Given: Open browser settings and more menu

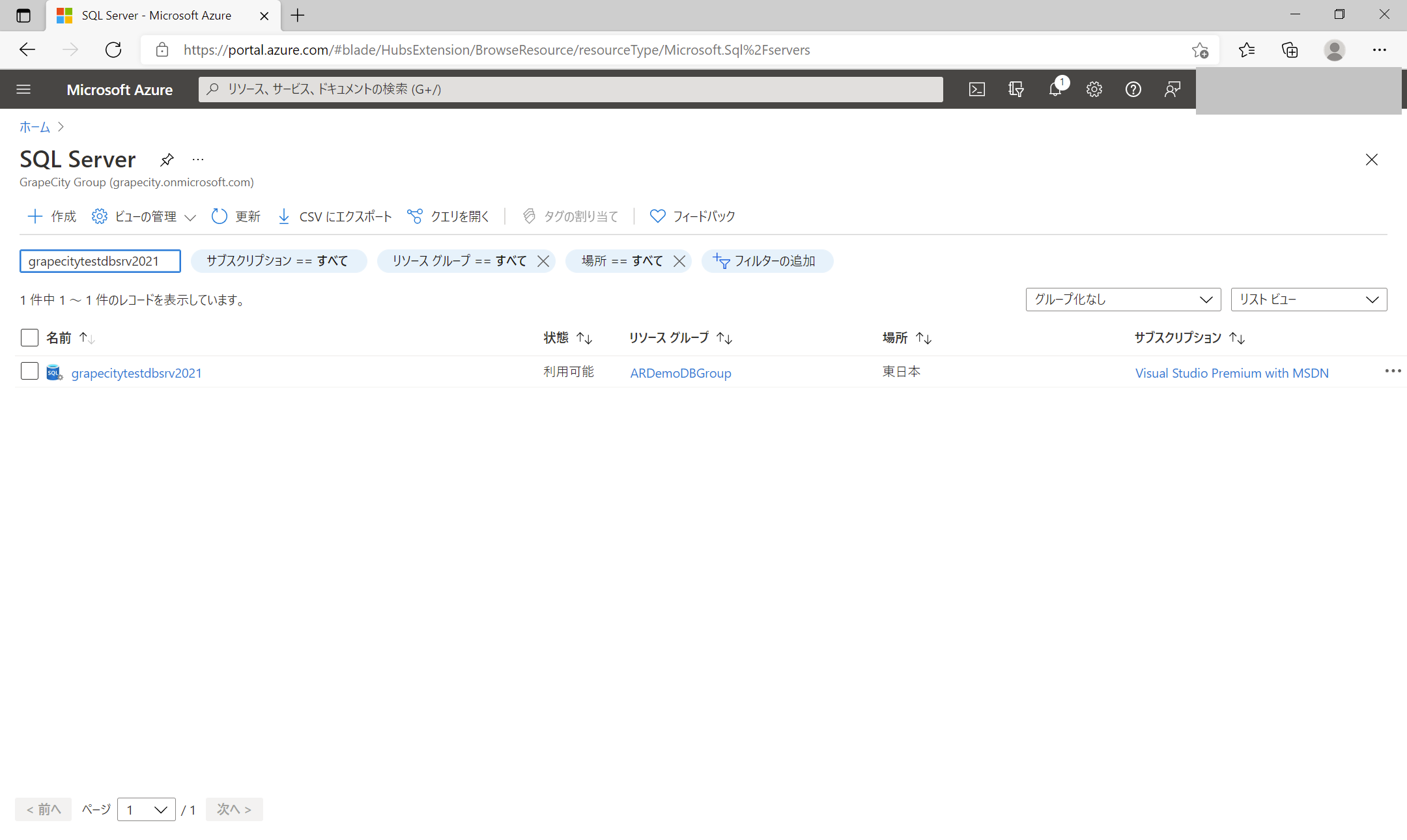Looking at the screenshot, I should (x=1380, y=50).
